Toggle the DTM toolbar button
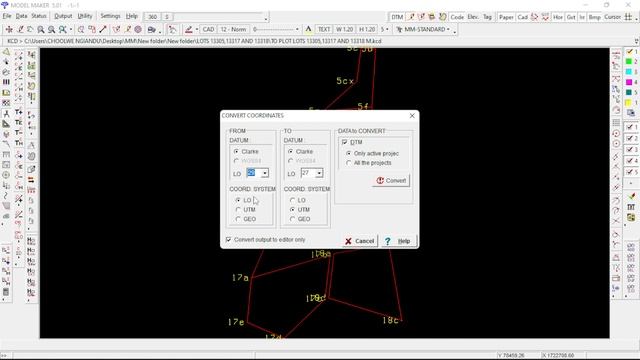The image size is (640, 360). click(x=397, y=17)
